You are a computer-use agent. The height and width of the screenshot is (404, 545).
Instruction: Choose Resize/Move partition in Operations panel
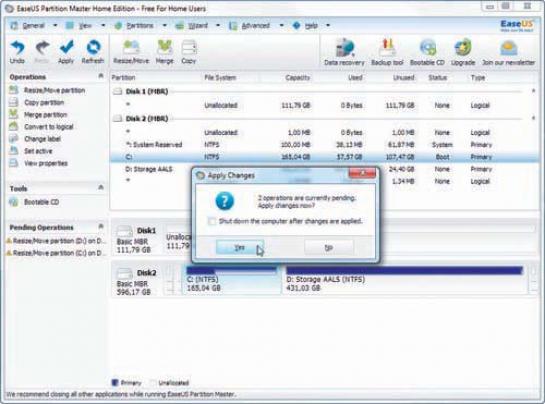click(x=54, y=90)
